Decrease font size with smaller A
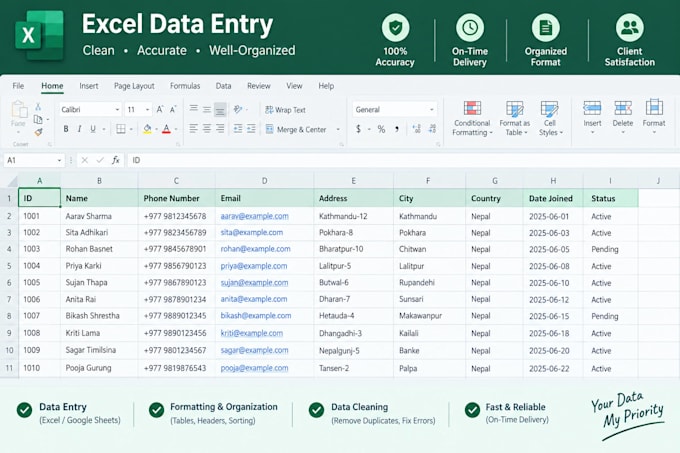Image resolution: width=680 pixels, height=453 pixels. tap(173, 109)
